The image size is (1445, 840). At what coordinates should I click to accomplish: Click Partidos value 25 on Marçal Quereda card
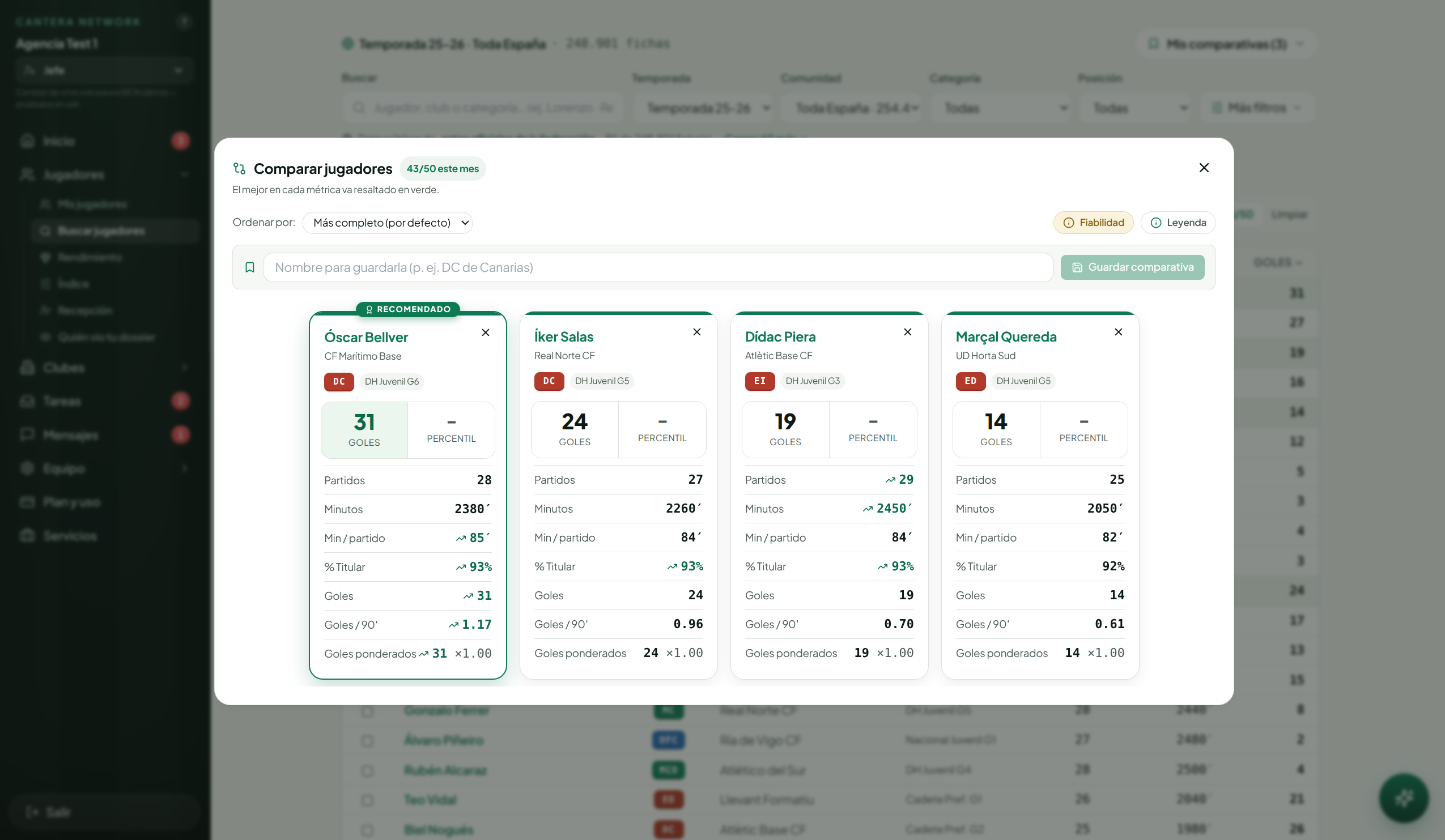(x=1116, y=480)
